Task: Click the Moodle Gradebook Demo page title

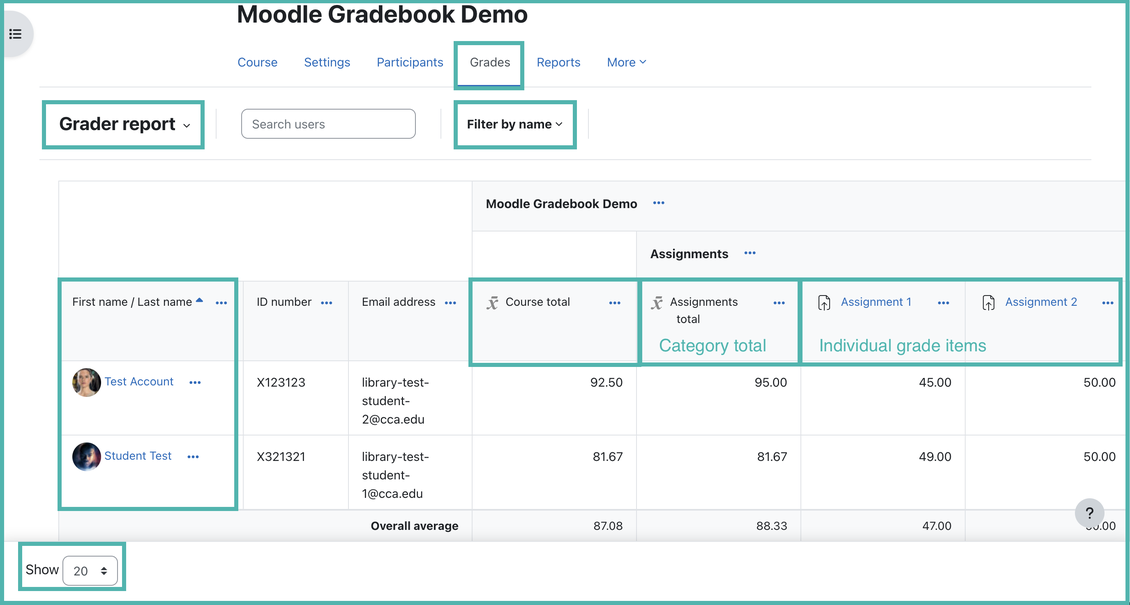Action: [x=382, y=14]
